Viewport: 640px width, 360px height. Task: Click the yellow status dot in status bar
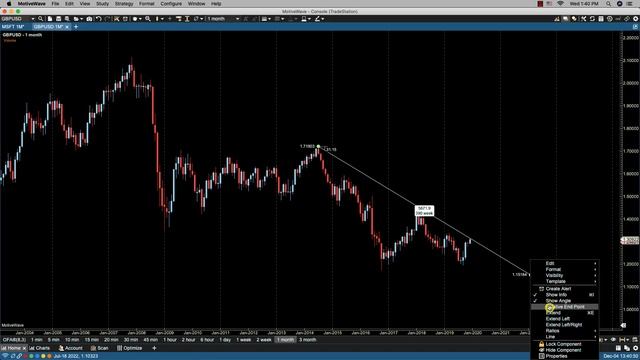pos(43,356)
